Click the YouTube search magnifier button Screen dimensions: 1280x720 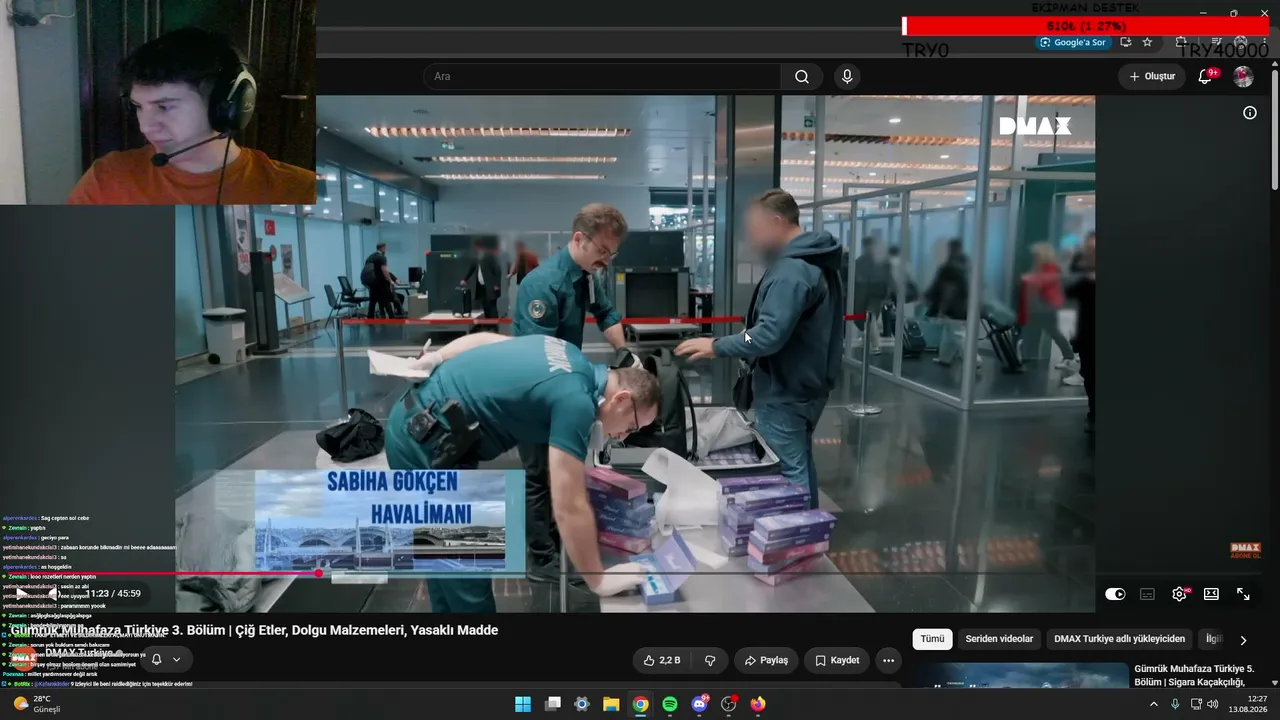[801, 77]
